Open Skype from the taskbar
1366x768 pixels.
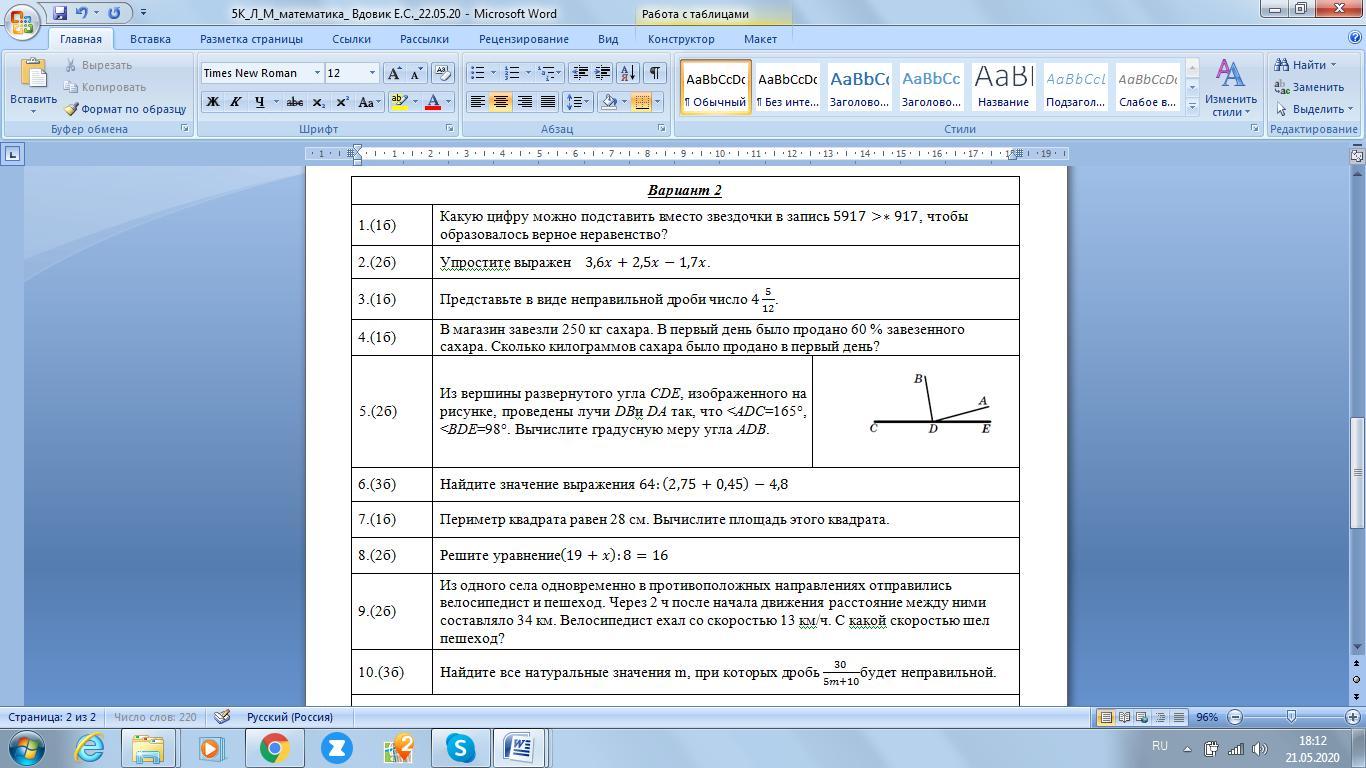click(460, 748)
